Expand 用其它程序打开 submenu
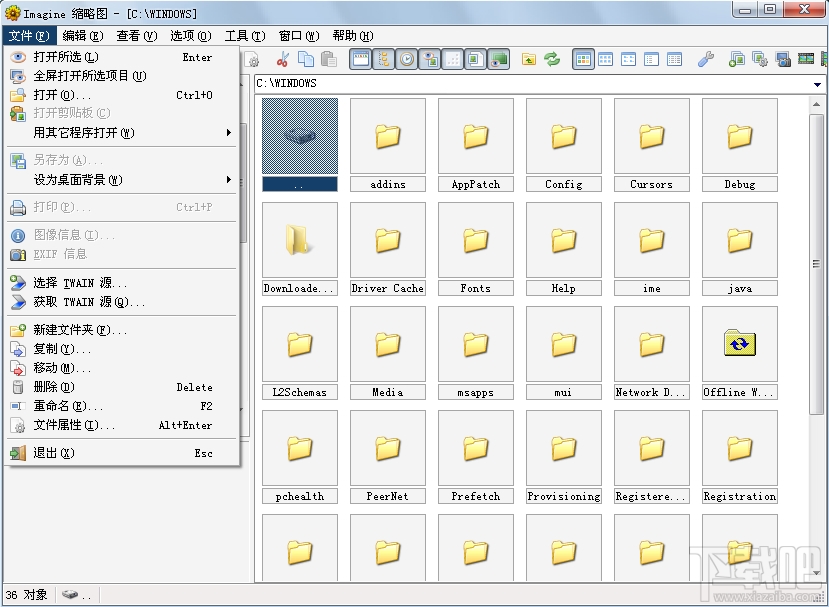 228,132
